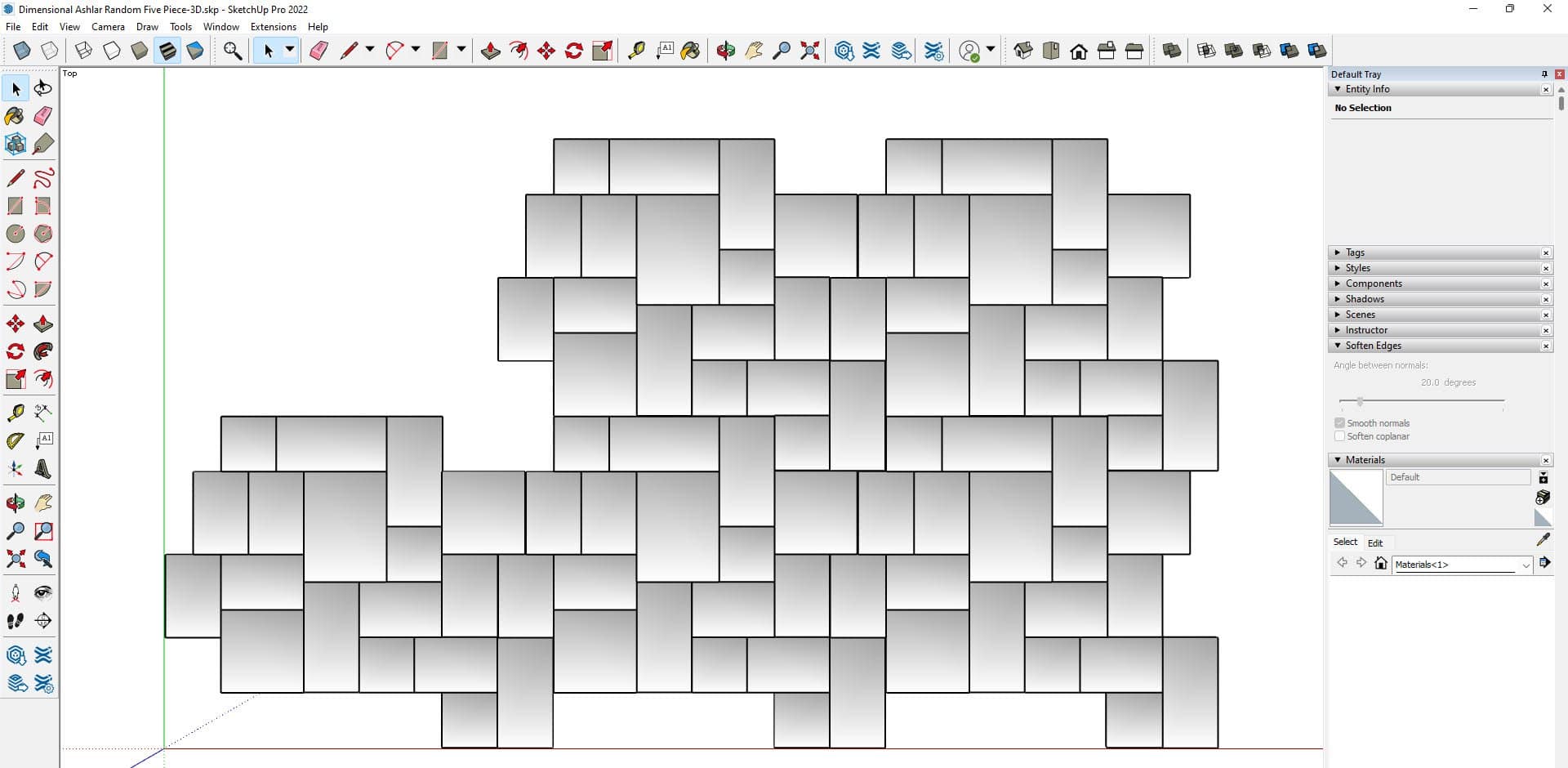Switch to the Iso house view icon
The width and height of the screenshot is (1568, 768).
(1022, 51)
